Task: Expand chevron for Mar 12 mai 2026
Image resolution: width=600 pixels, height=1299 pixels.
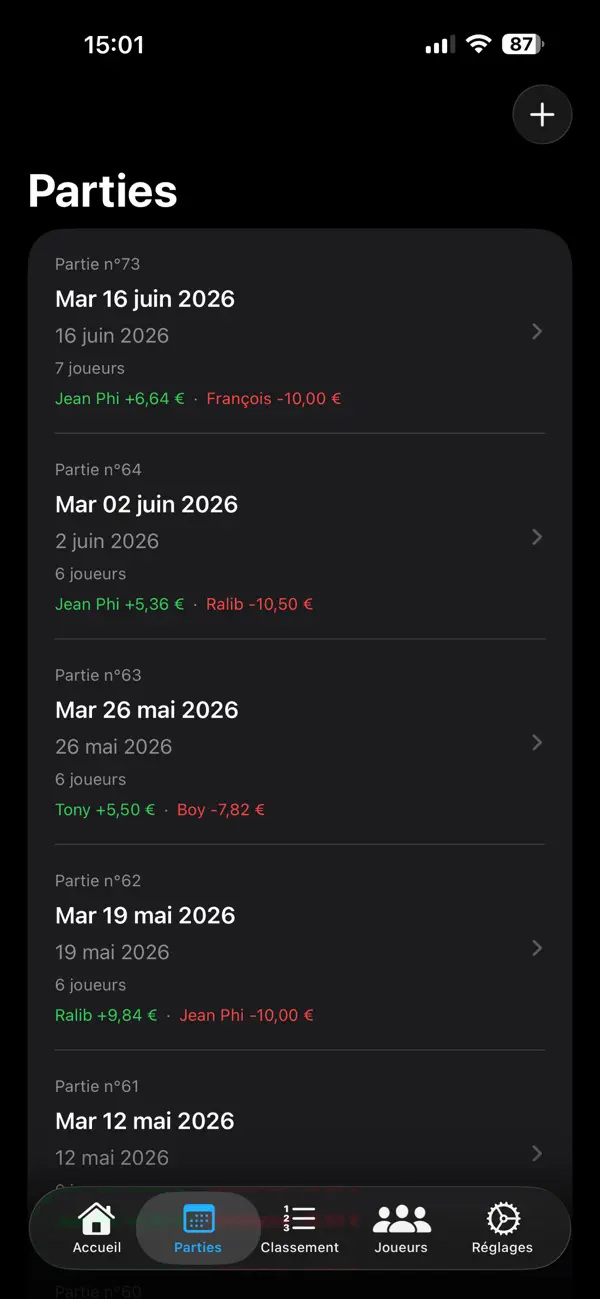Action: 537,1153
